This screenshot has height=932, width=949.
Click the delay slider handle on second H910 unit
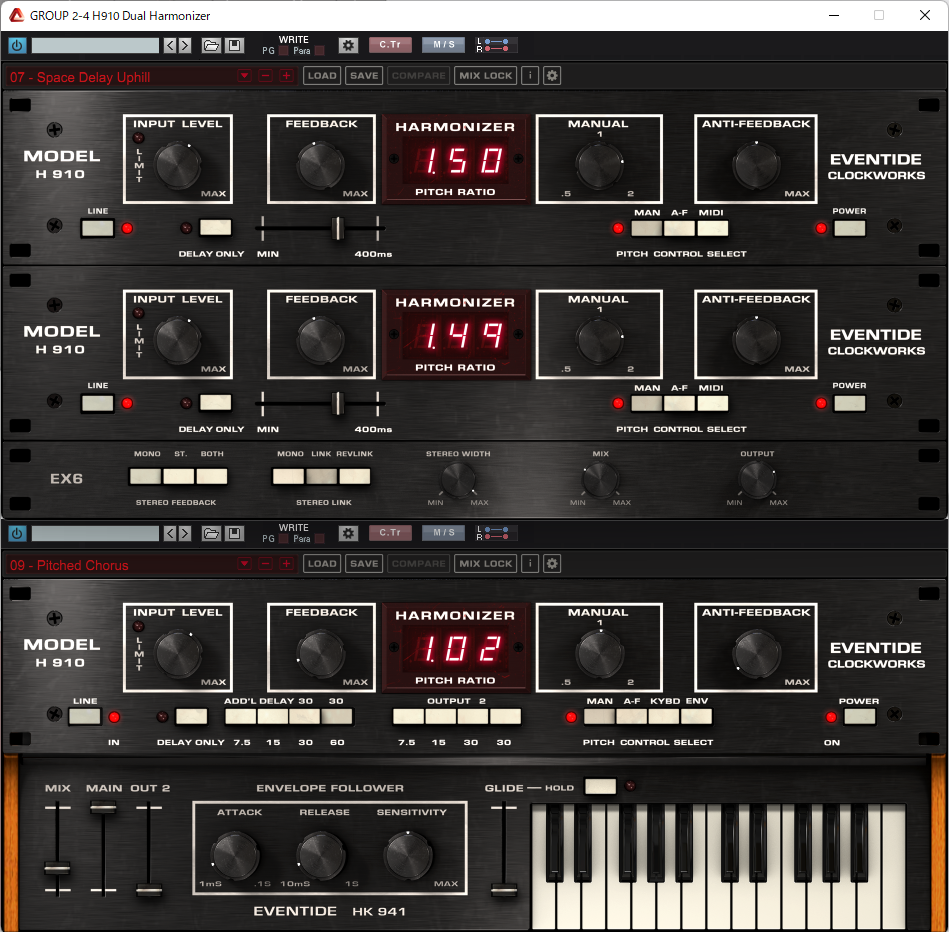pyautogui.click(x=338, y=404)
